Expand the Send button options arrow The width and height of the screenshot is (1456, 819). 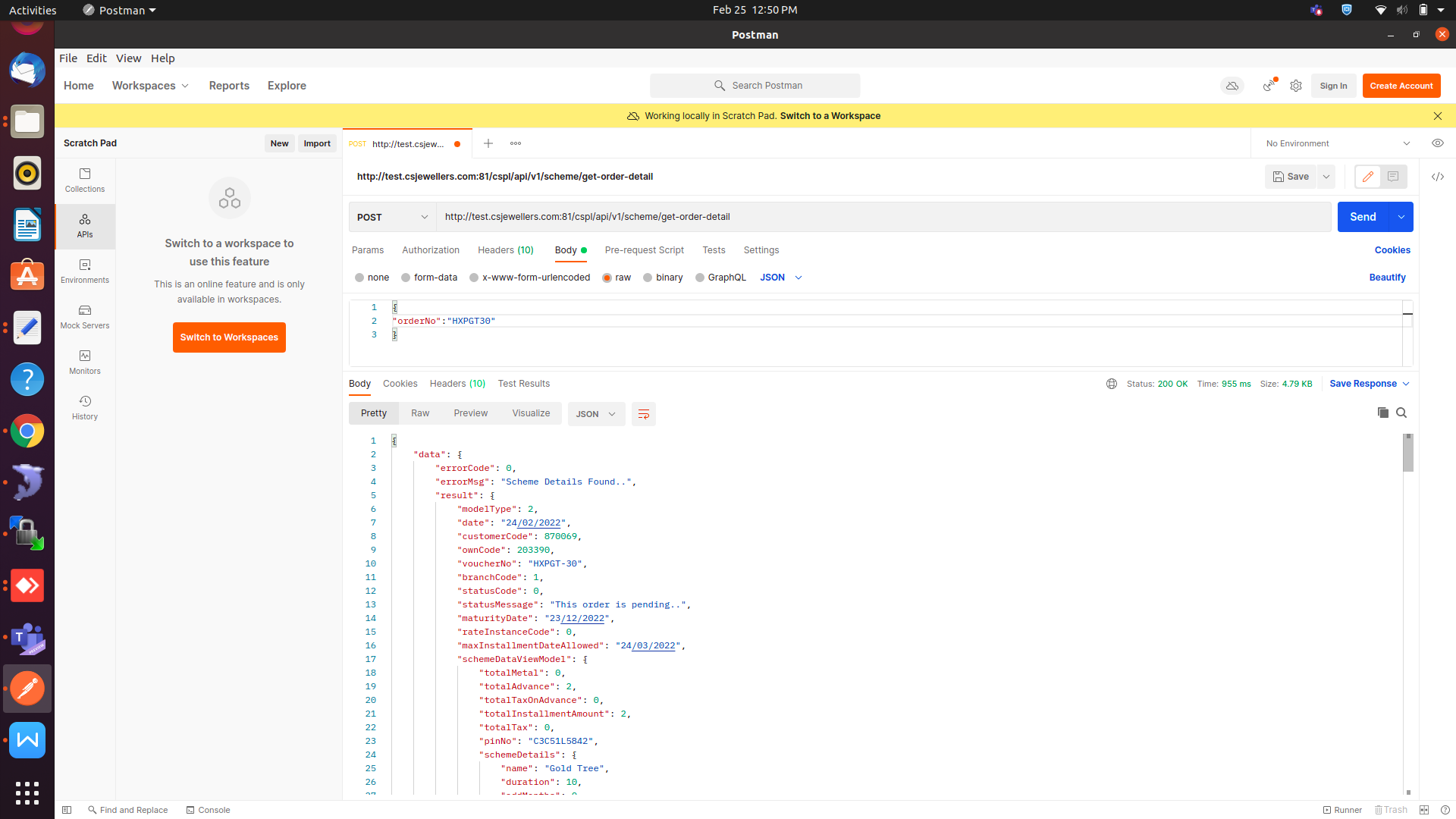point(1401,217)
